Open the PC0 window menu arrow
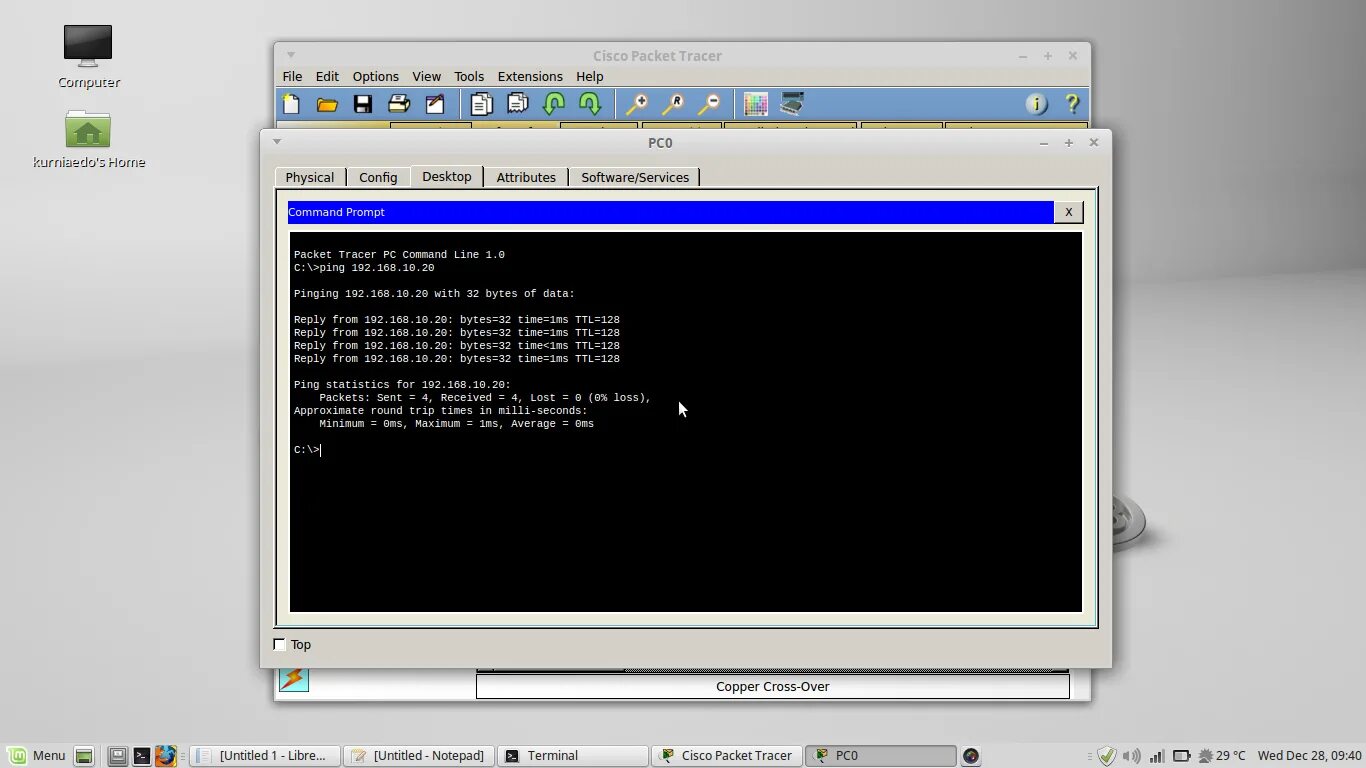Image resolution: width=1366 pixels, height=768 pixels. tap(277, 142)
